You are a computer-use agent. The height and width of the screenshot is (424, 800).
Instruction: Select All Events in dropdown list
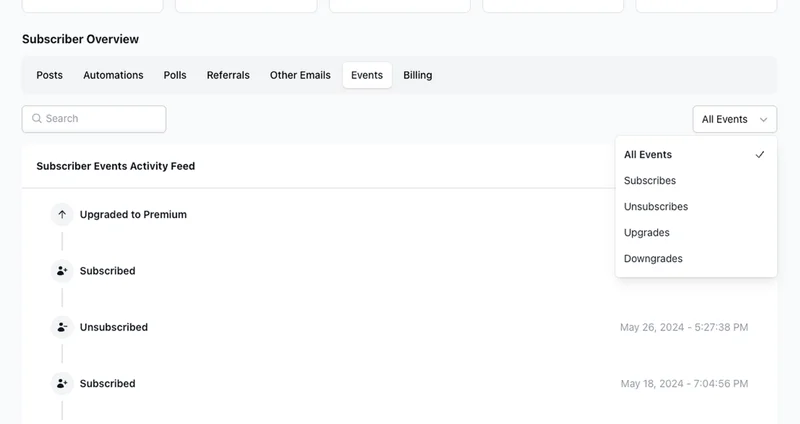coord(648,155)
